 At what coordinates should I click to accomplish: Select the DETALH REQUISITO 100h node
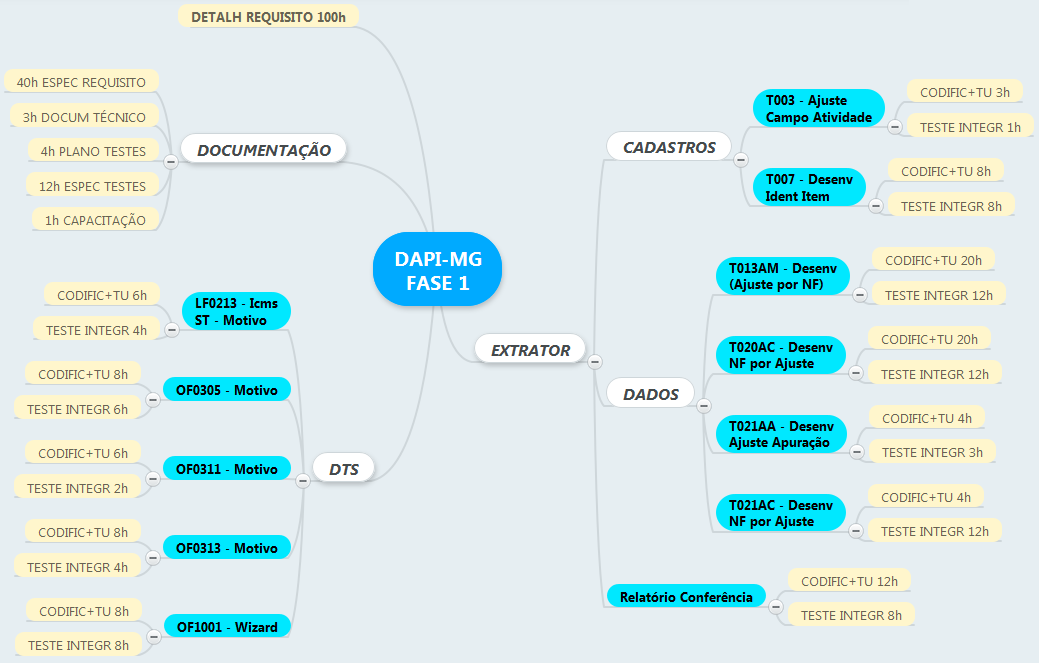(268, 17)
